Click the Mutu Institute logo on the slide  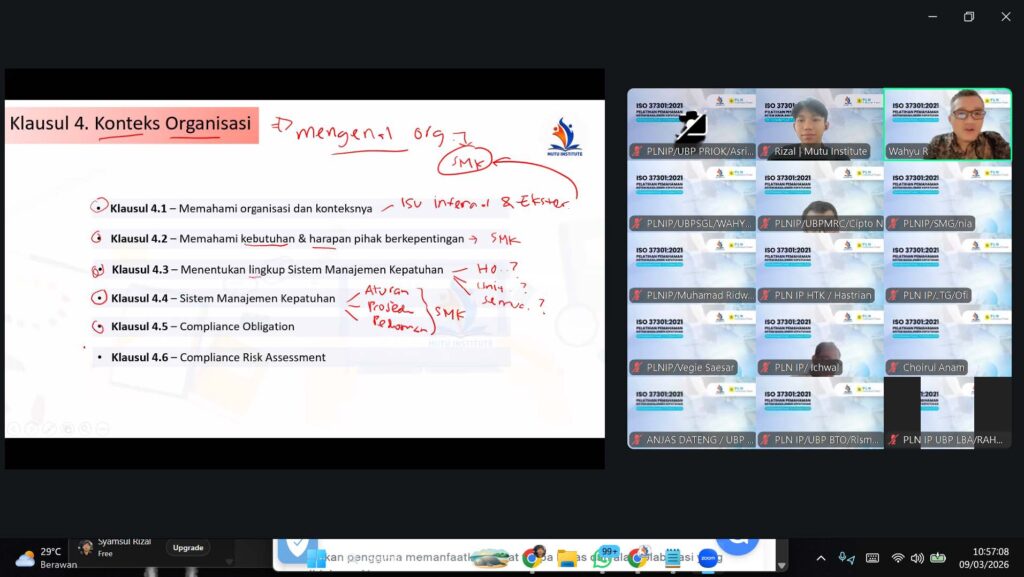point(564,138)
